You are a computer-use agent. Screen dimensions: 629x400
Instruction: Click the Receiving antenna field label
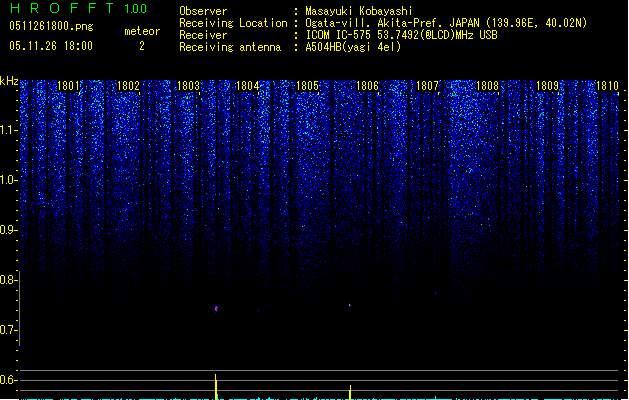(x=230, y=47)
